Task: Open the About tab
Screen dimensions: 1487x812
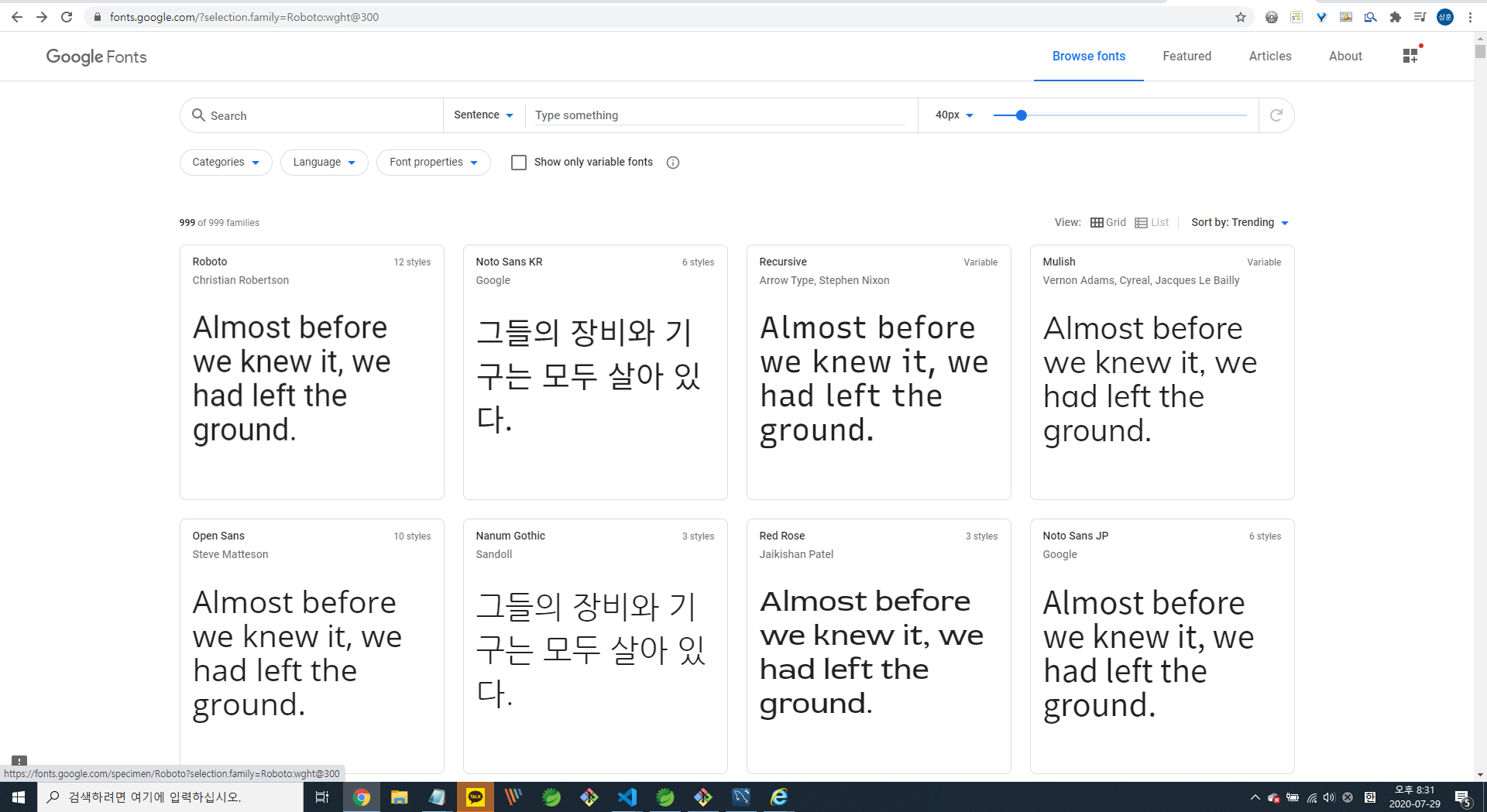Action: point(1345,56)
